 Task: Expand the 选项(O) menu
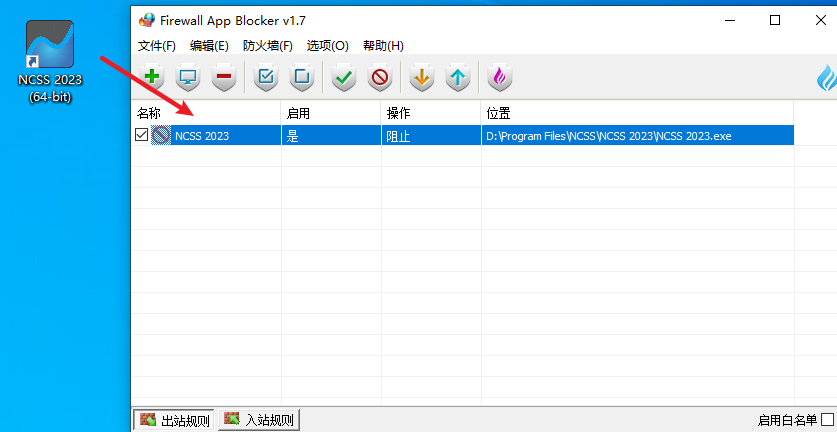pos(327,46)
